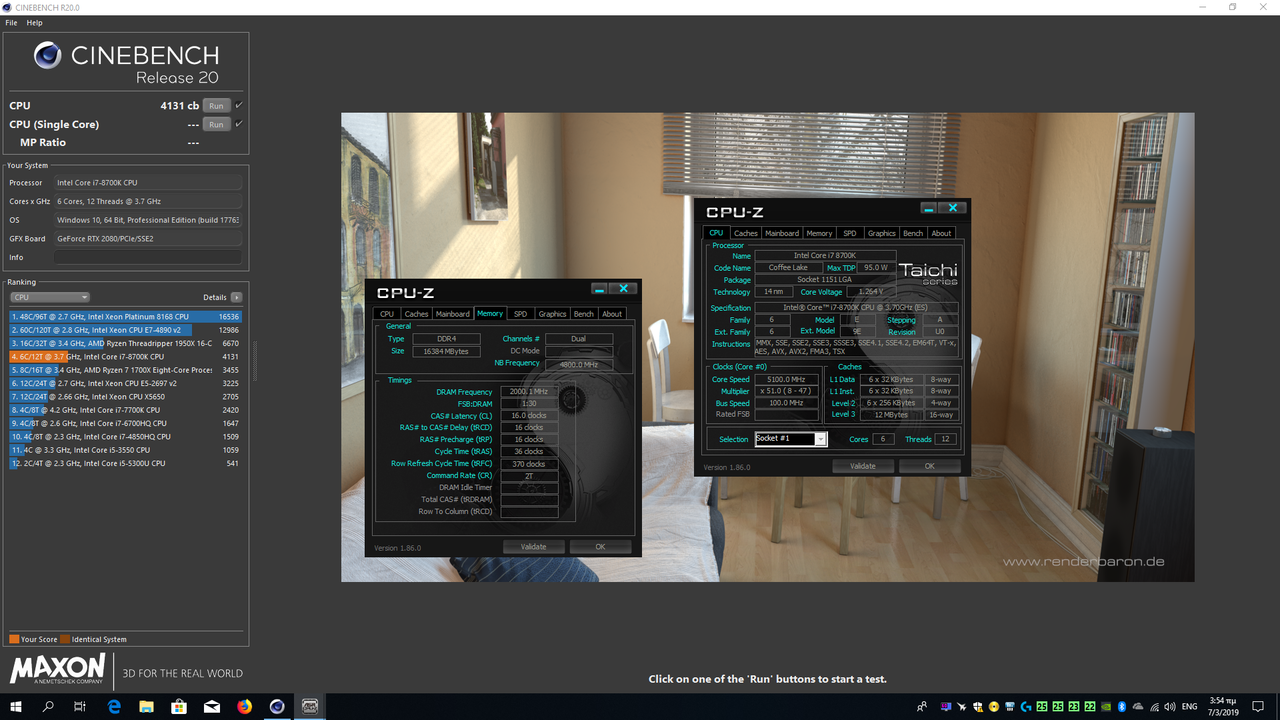The height and width of the screenshot is (720, 1280).
Task: Open NVIDIA tray icon
Action: 1106,707
